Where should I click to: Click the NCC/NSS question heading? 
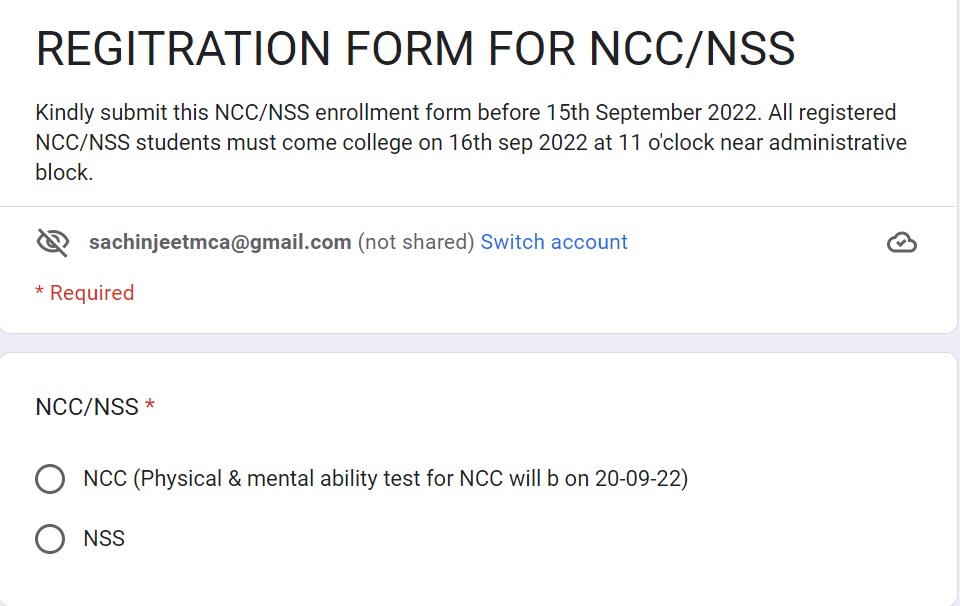coord(87,407)
